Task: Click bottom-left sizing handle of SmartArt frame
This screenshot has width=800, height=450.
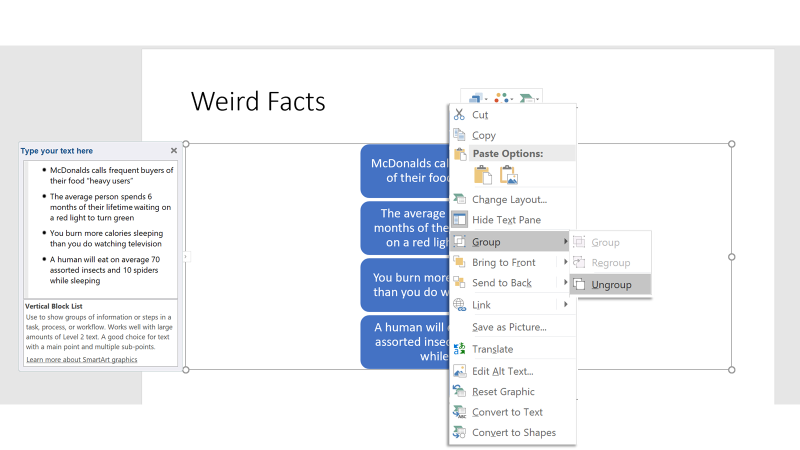Action: click(x=186, y=369)
